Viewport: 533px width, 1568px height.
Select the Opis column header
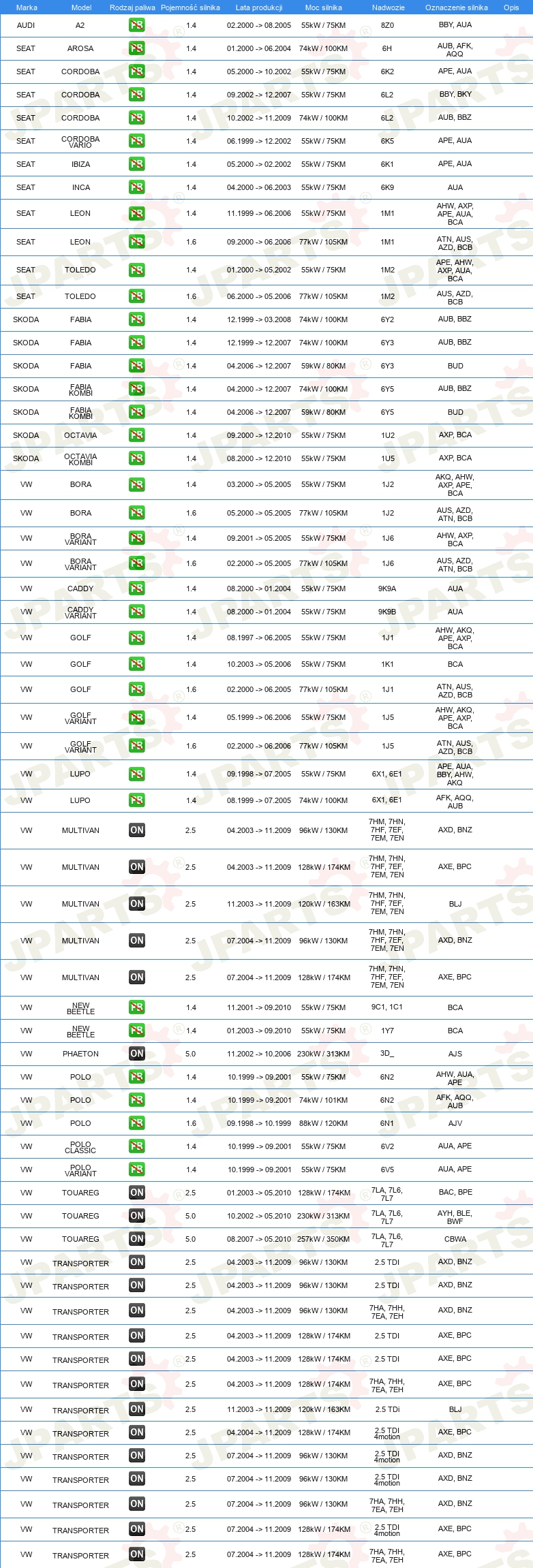click(x=511, y=7)
